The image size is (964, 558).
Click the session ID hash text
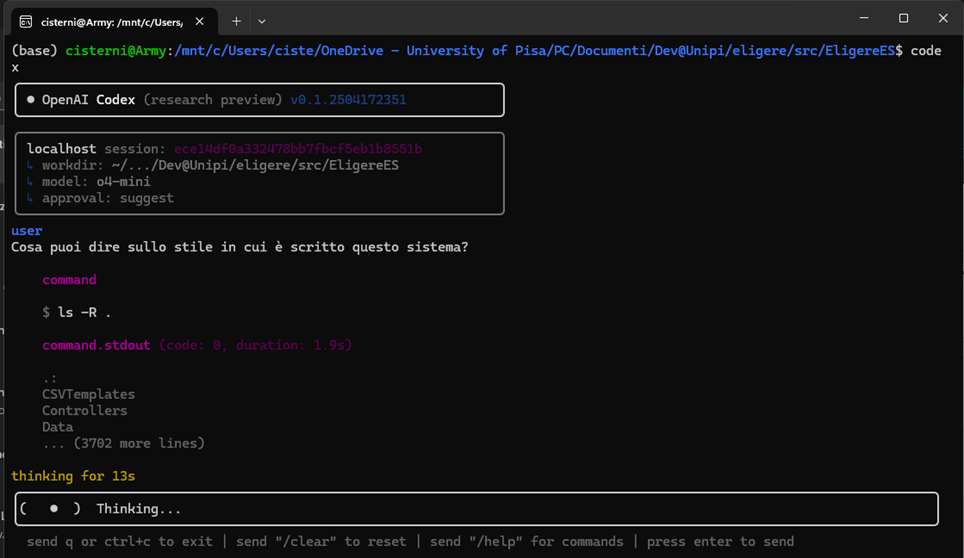[298, 149]
